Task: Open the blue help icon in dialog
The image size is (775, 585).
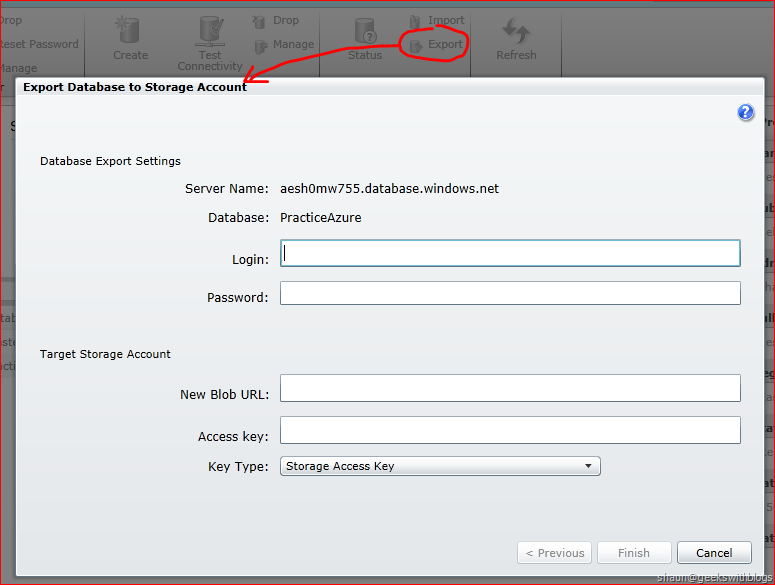Action: pyautogui.click(x=745, y=113)
